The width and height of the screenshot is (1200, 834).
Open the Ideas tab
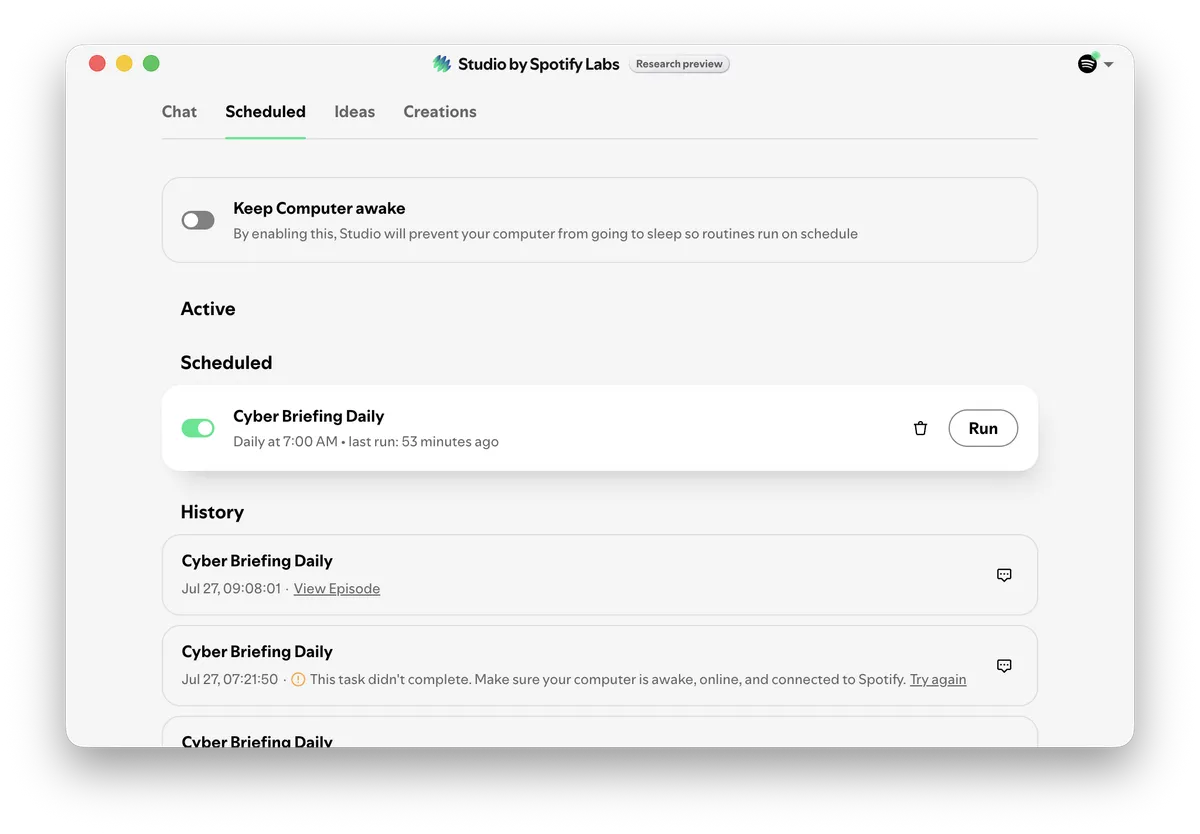[354, 112]
